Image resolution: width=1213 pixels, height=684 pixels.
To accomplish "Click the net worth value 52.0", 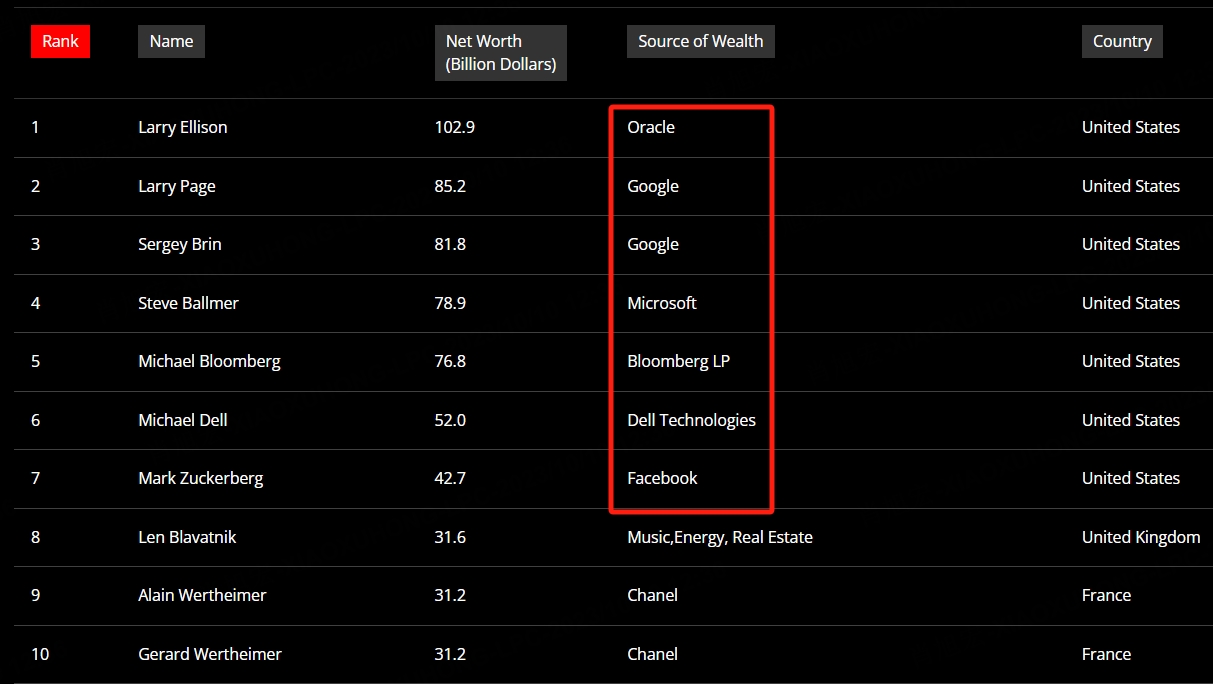I will (450, 420).
